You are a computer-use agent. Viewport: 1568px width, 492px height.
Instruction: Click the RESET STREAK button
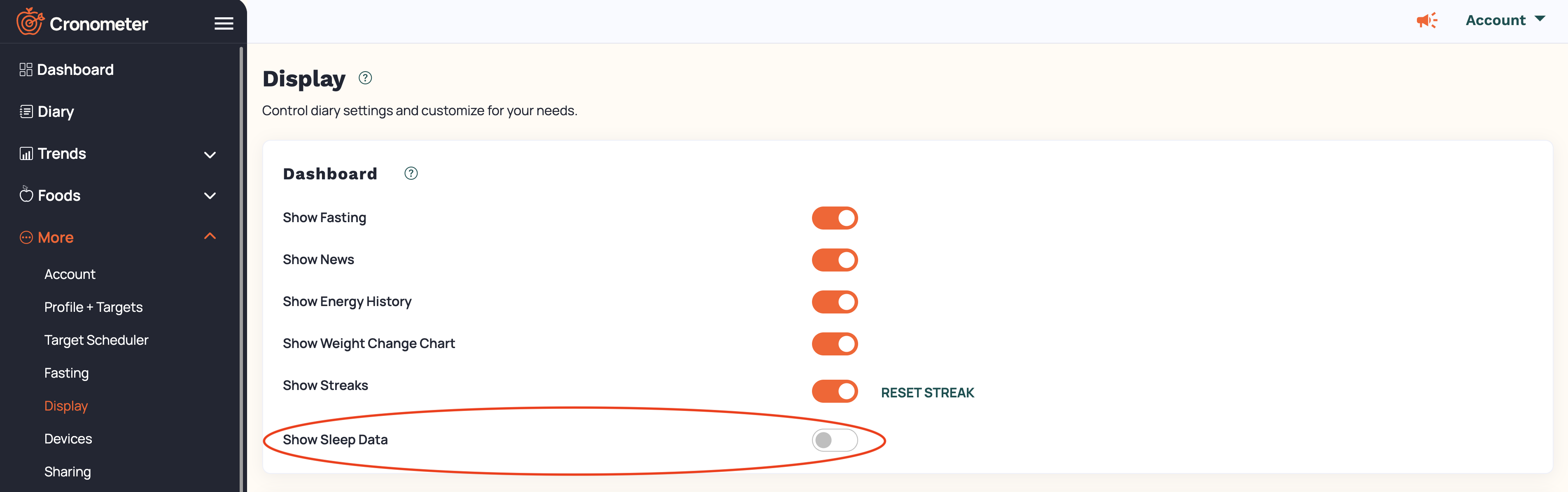[927, 393]
